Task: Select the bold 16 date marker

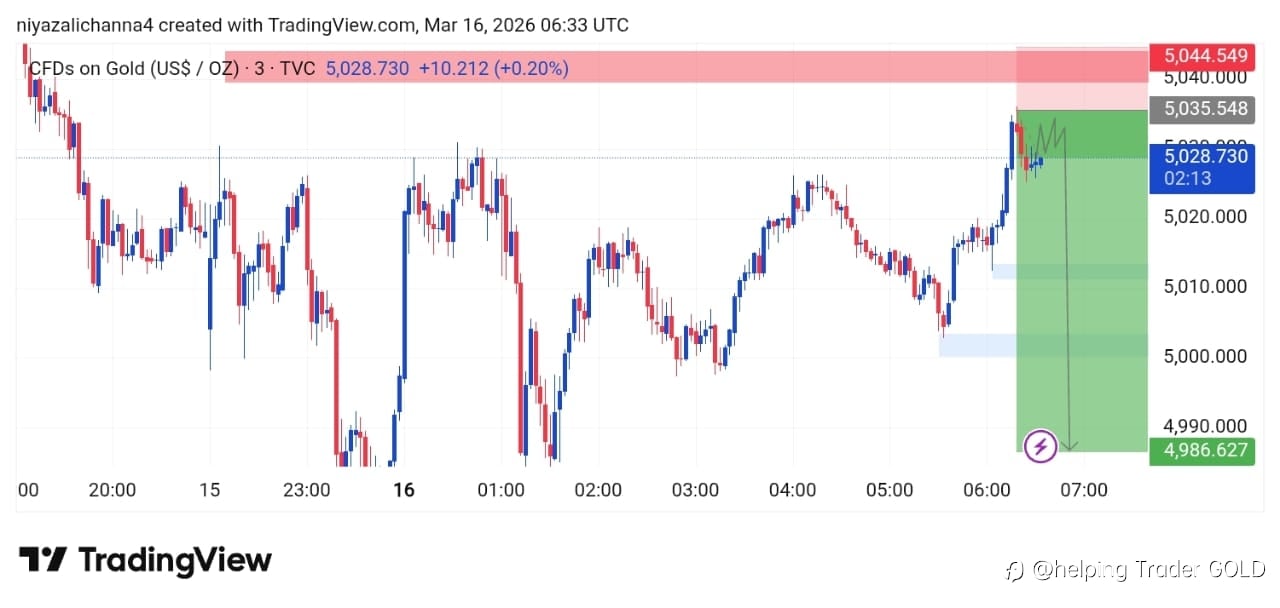Action: (404, 490)
